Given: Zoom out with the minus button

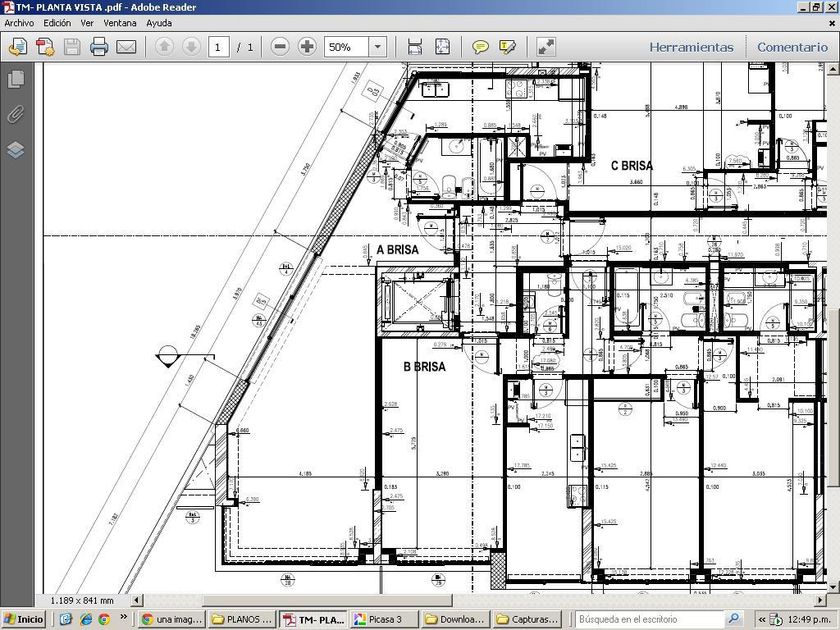Looking at the screenshot, I should (280, 47).
